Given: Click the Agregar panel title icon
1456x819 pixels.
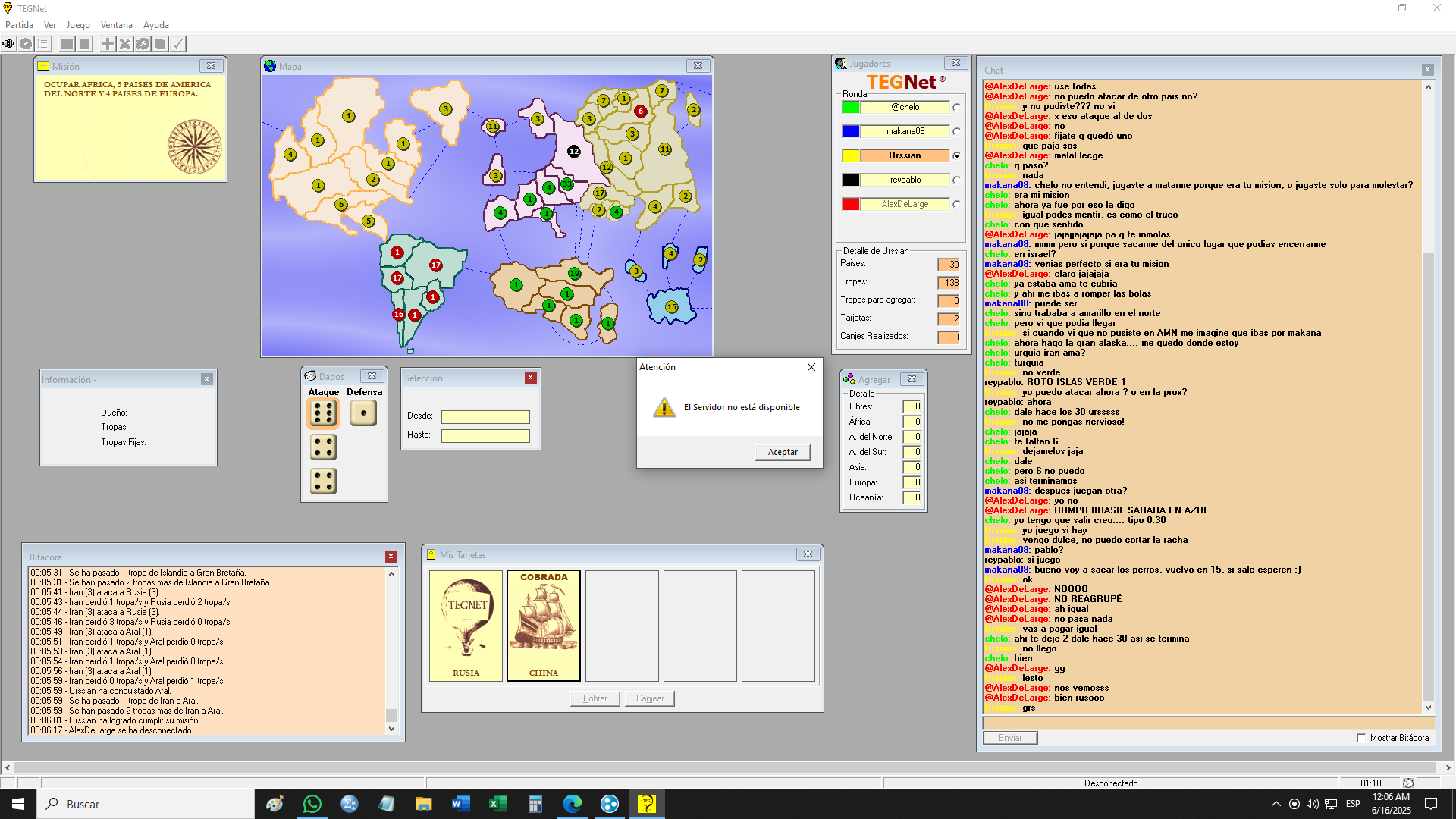Looking at the screenshot, I should [849, 379].
